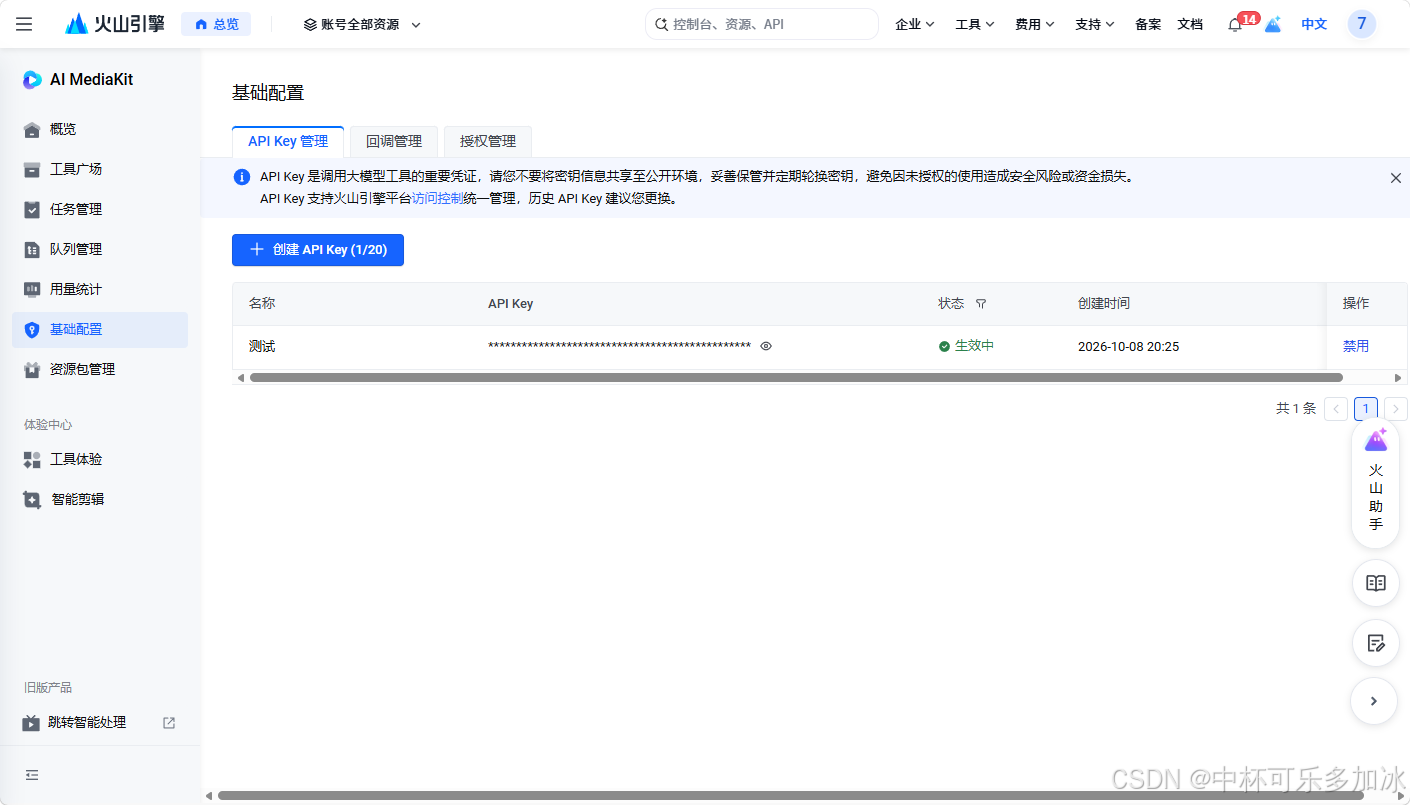The height and width of the screenshot is (805, 1410).
Task: Reveal the API key with eye icon
Action: point(766,346)
